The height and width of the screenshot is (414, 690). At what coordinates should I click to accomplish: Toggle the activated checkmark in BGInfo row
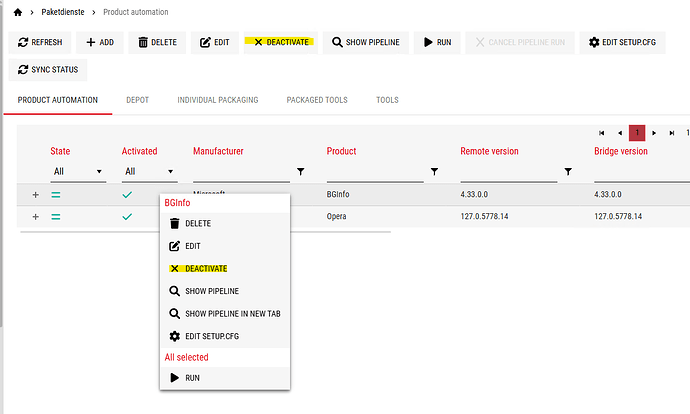127,194
